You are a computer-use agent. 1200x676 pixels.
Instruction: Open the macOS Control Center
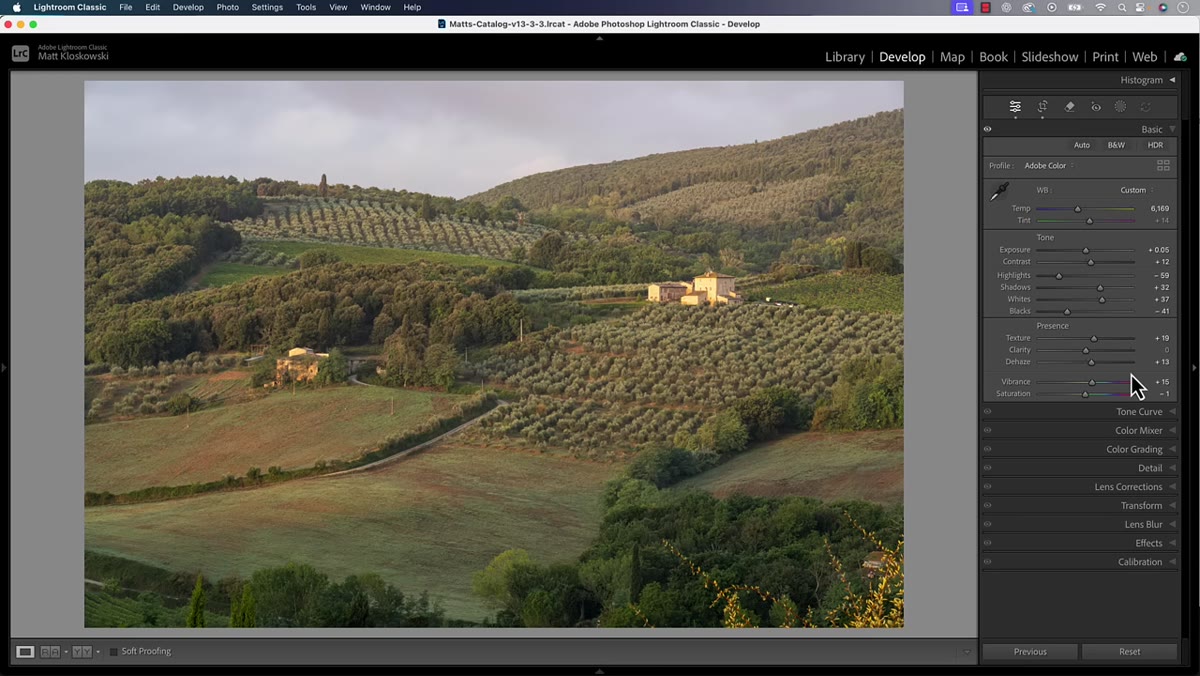1141,7
